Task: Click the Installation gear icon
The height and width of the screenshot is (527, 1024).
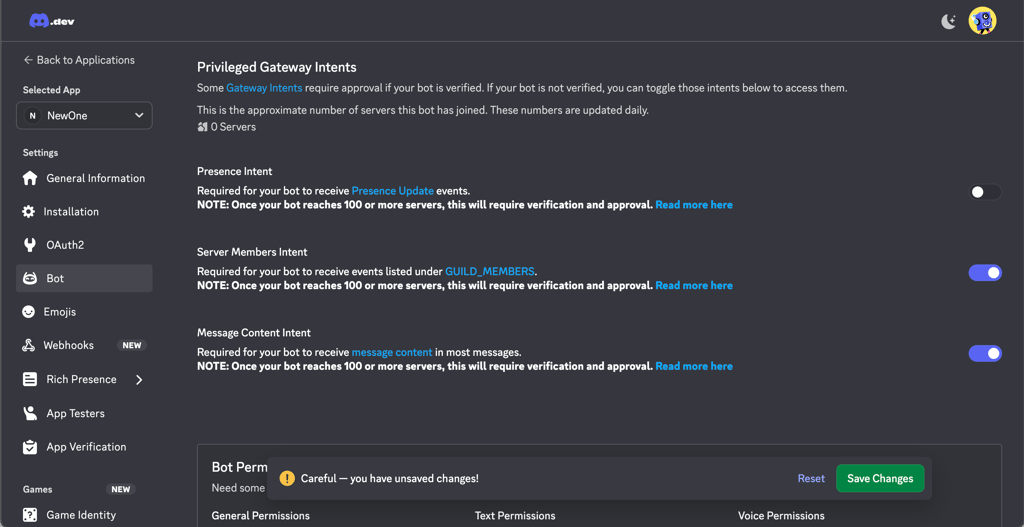Action: click(x=28, y=212)
